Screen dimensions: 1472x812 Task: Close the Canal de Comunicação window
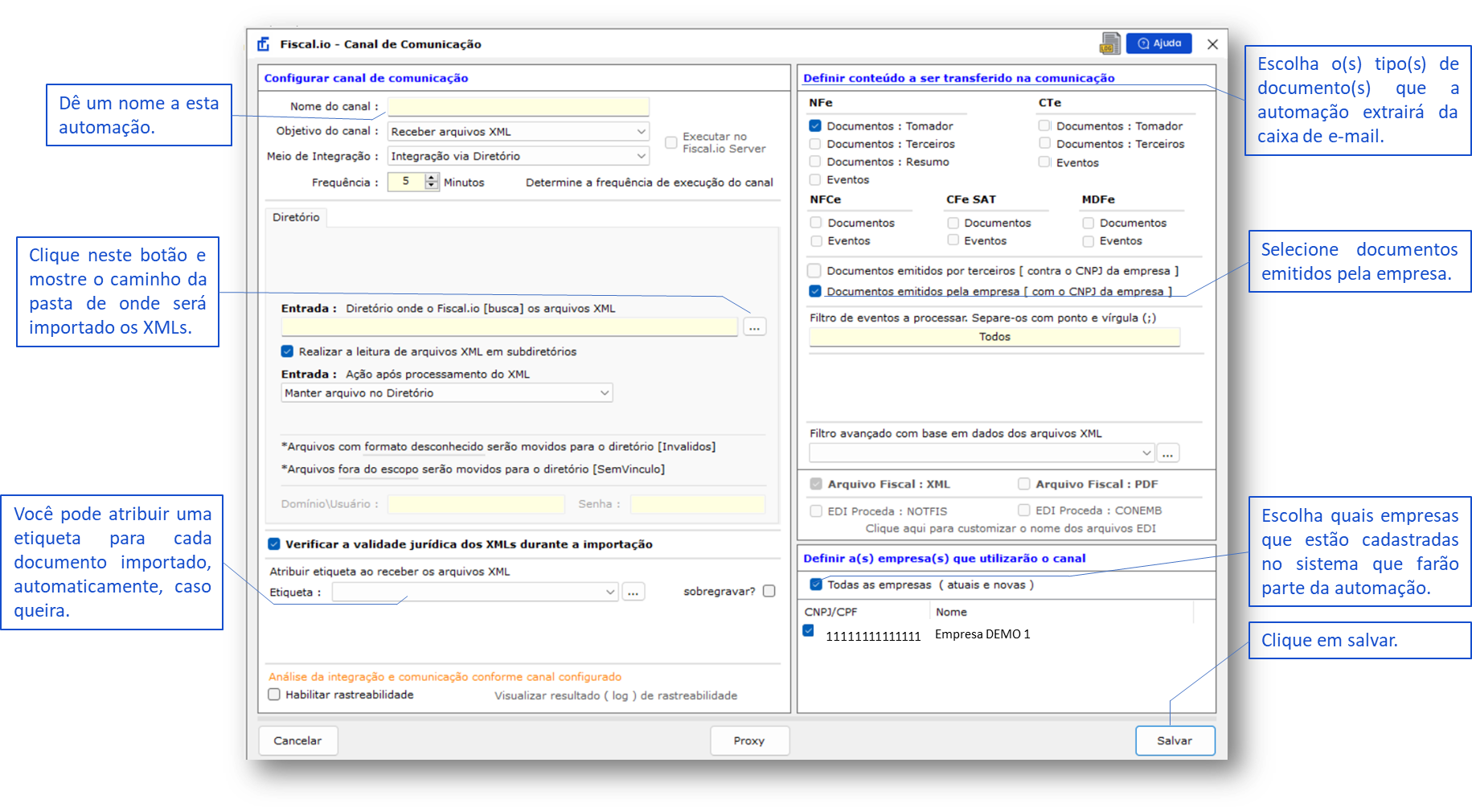point(1212,44)
